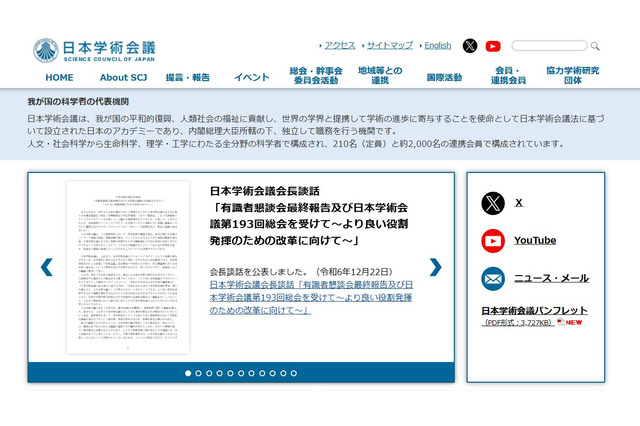Click the red YouTube icon in sidebar
This screenshot has height=426, width=640.
click(493, 241)
